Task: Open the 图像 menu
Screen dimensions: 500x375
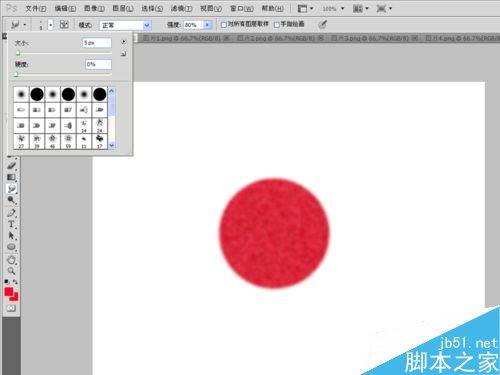Action: coord(94,8)
